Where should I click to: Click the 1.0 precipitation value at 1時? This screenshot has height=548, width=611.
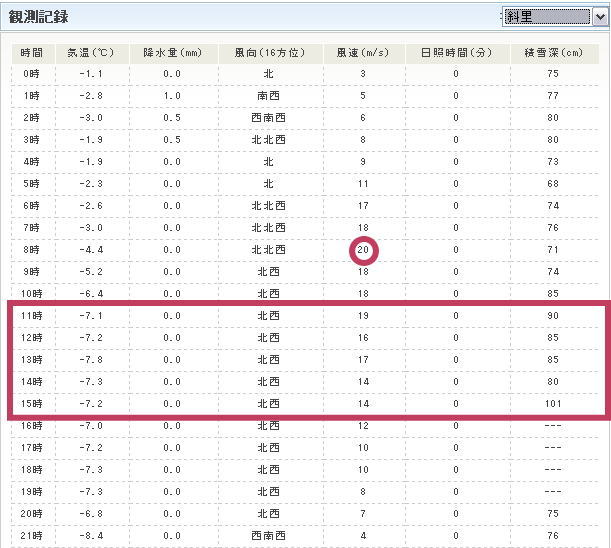click(x=172, y=96)
